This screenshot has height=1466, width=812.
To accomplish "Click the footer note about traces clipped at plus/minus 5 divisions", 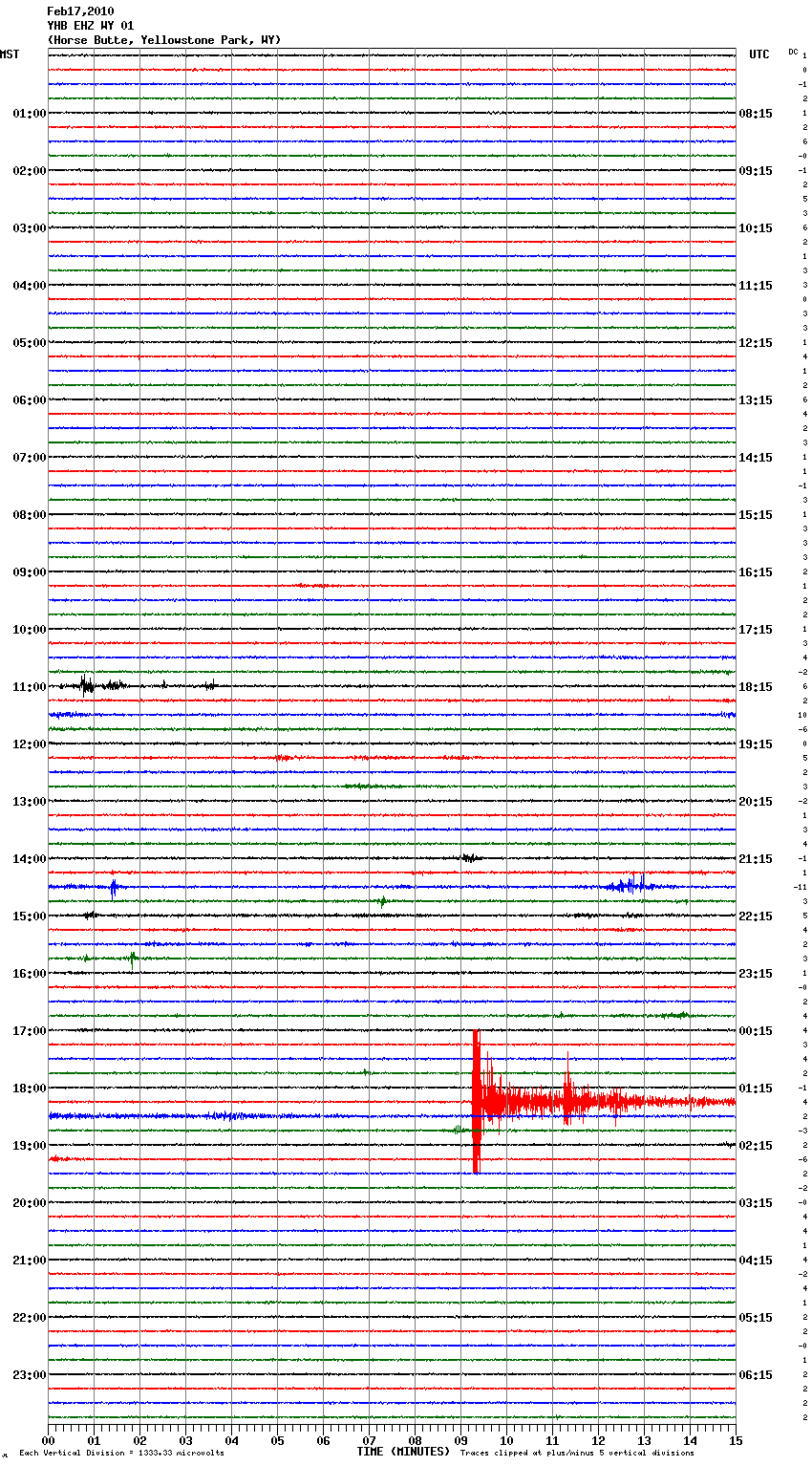I will [577, 1454].
